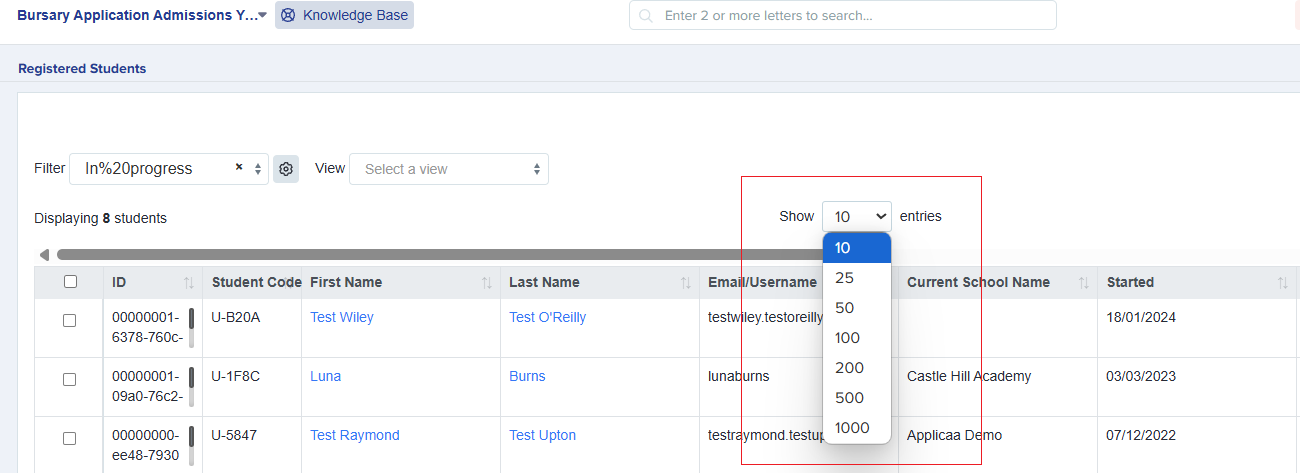This screenshot has height=473, width=1300.
Task: Choose 10 entries option
Action: (x=857, y=248)
